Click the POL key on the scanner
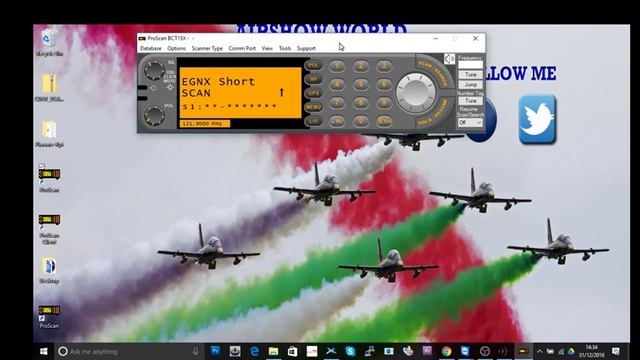The width and height of the screenshot is (640, 360). pos(313,65)
